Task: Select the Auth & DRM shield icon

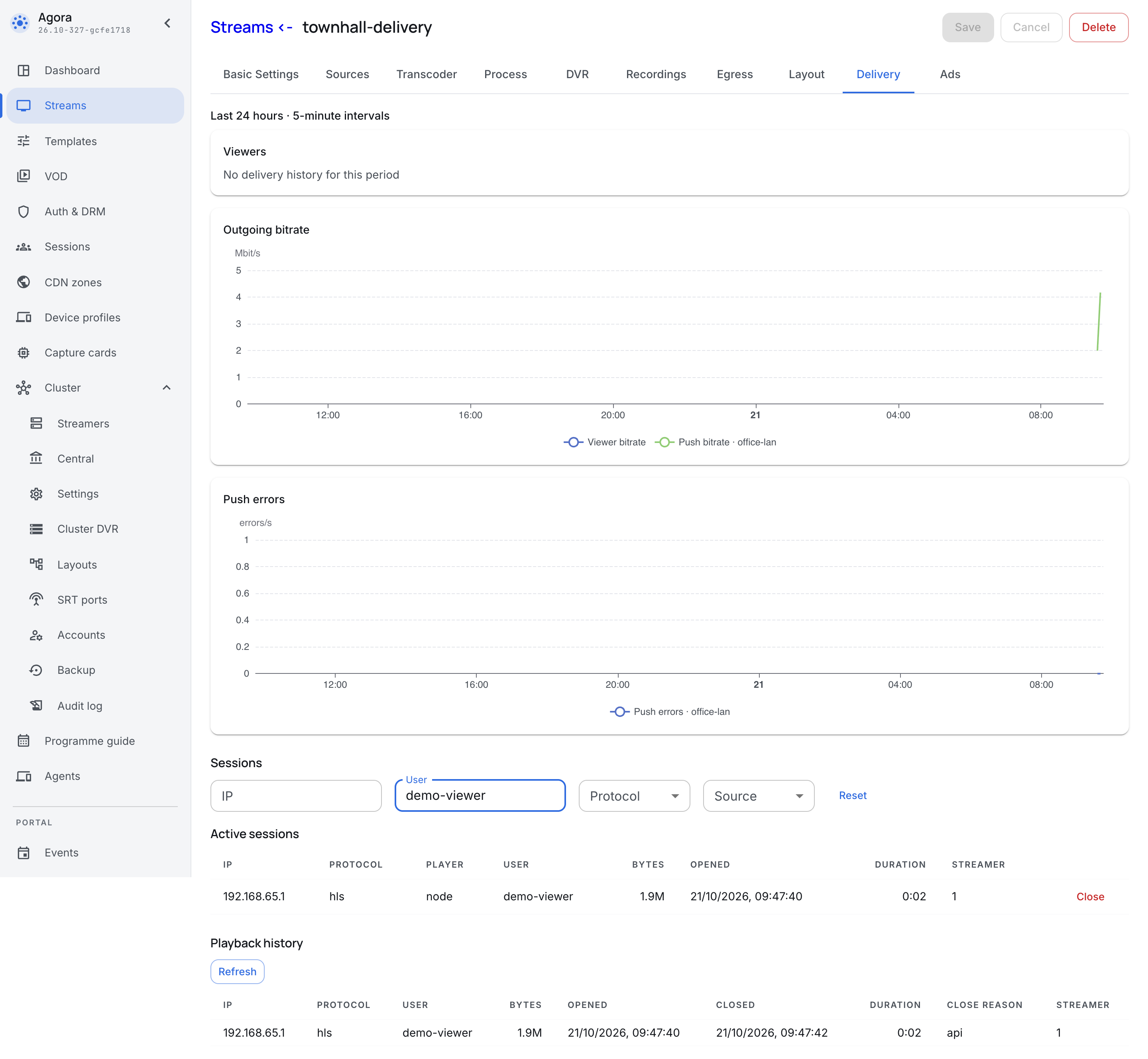Action: tap(24, 211)
